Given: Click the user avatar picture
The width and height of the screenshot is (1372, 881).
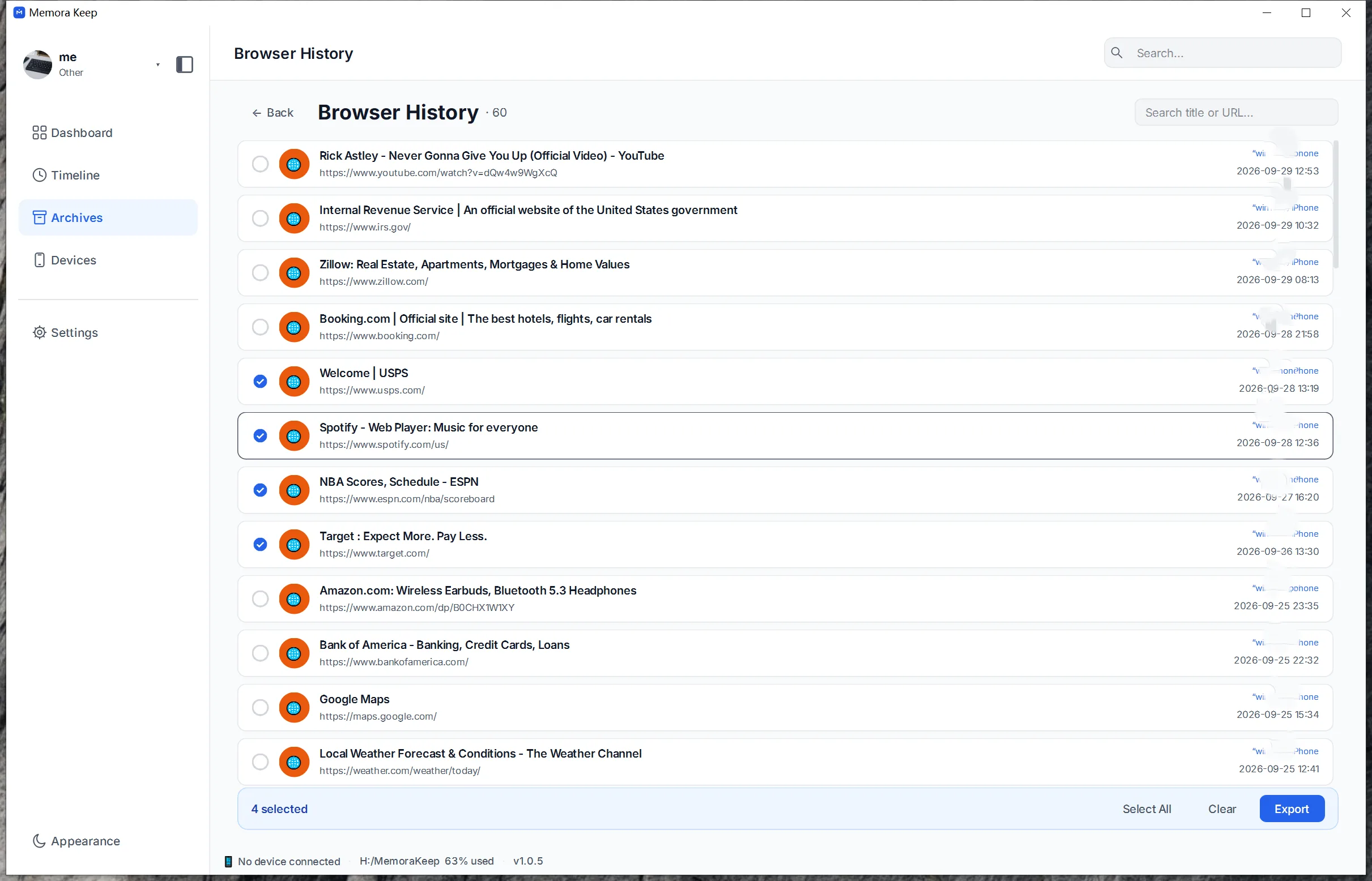Looking at the screenshot, I should [38, 65].
